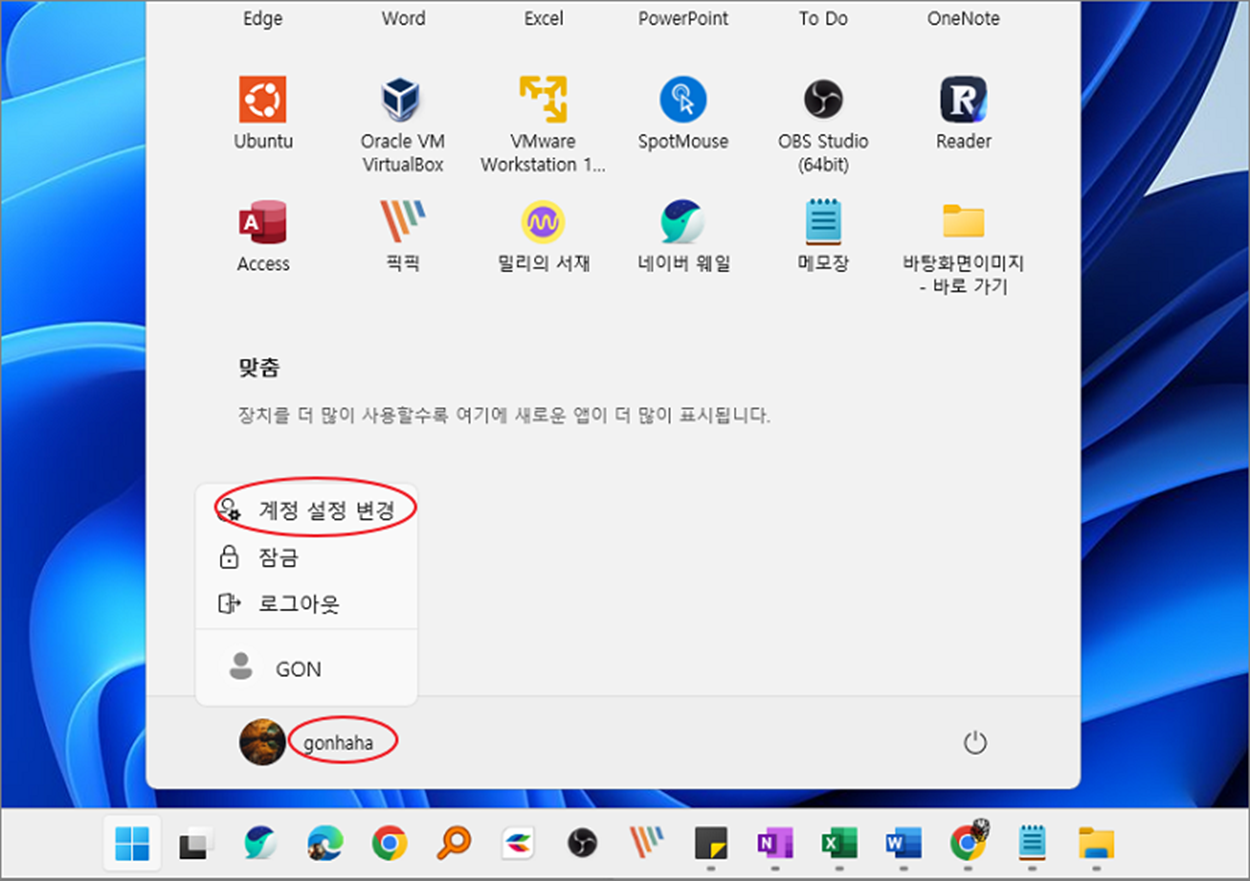The image size is (1250, 881).
Task: Switch to Word on the taskbar
Action: pos(903,845)
